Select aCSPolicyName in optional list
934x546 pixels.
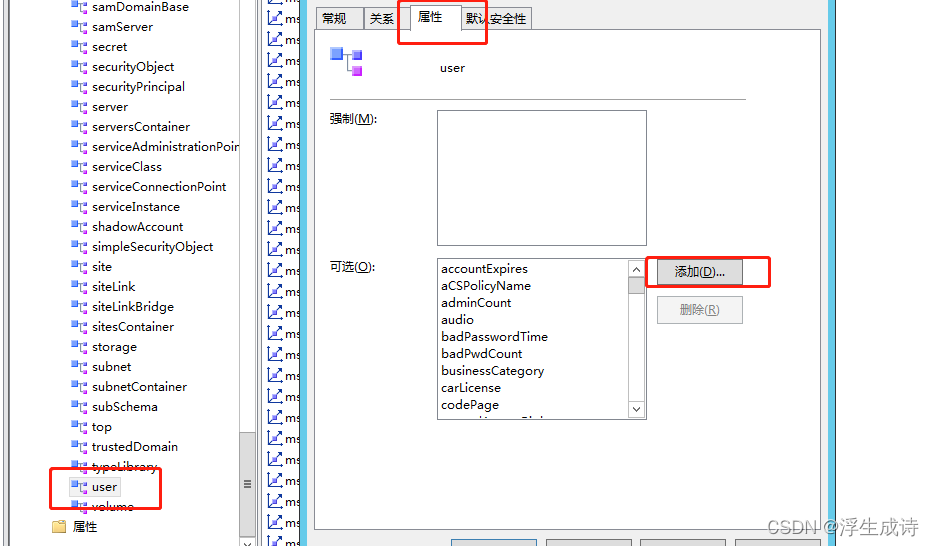click(485, 286)
